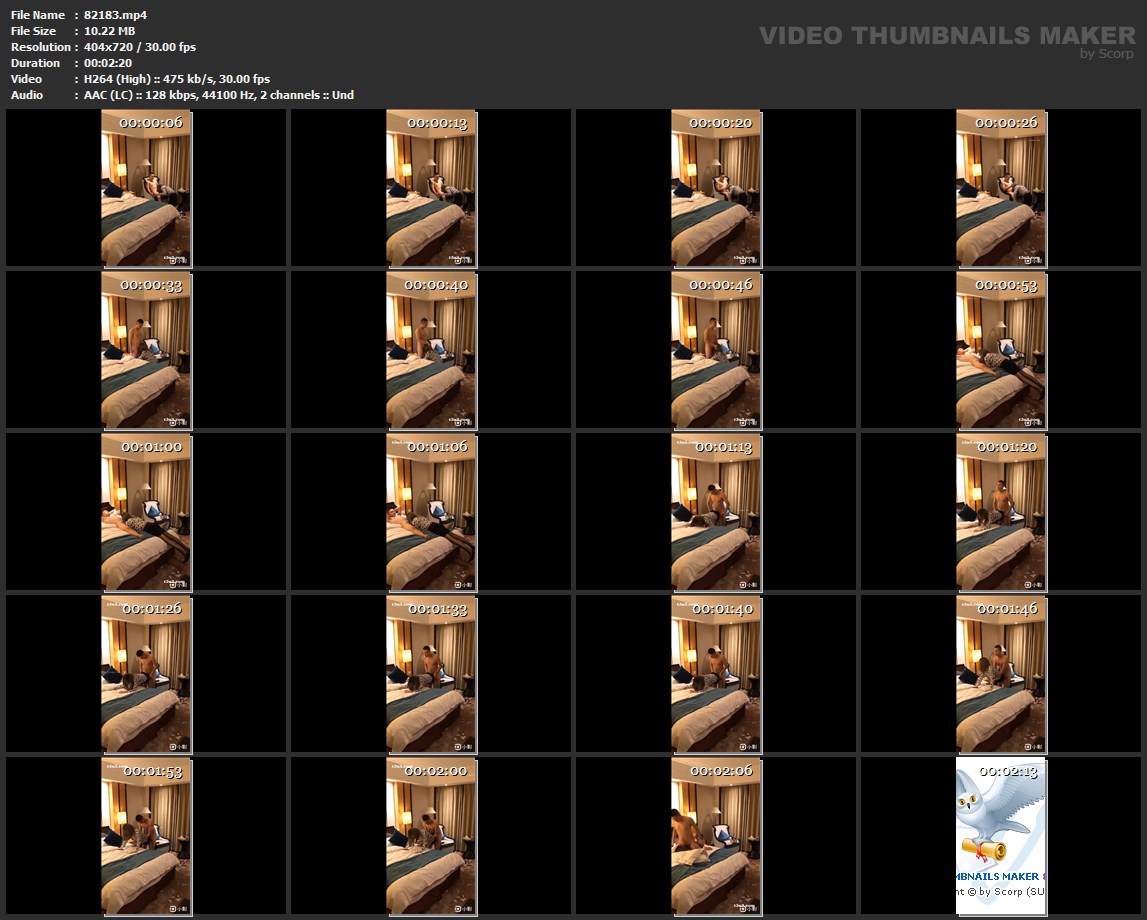The width and height of the screenshot is (1147, 920).
Task: Select the 00:01:40 thumbnail
Action: [716, 675]
